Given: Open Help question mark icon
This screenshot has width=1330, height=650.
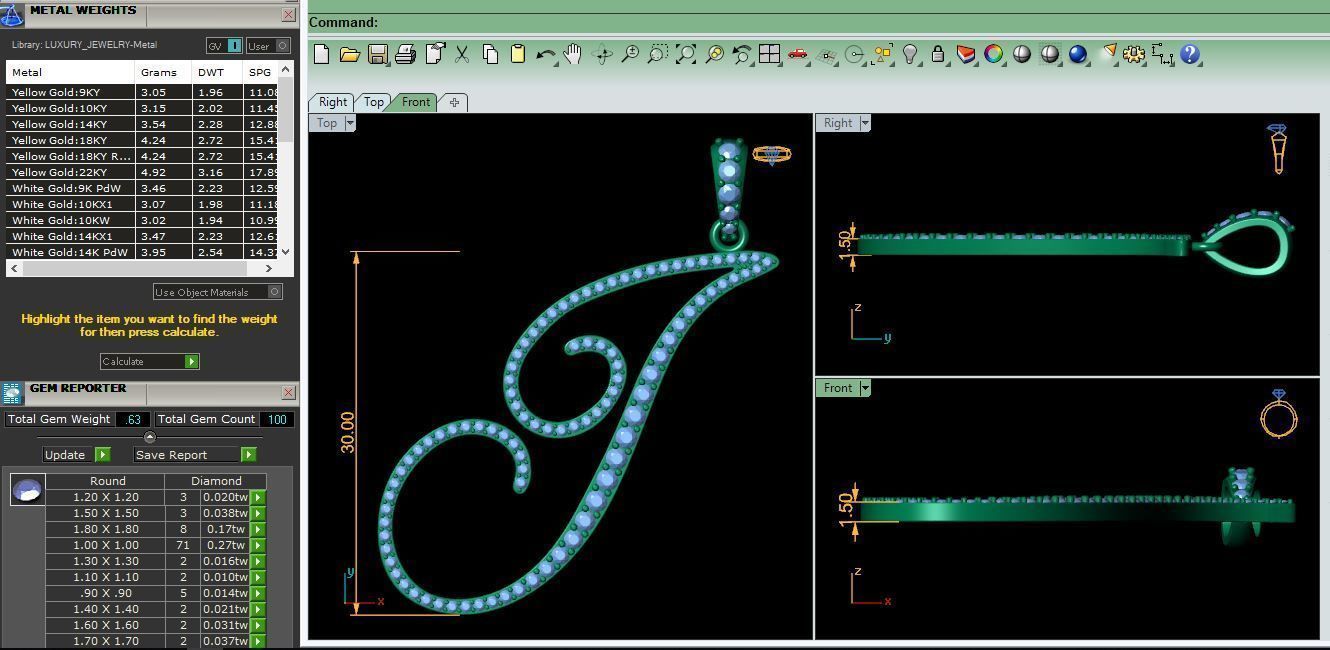Looking at the screenshot, I should pyautogui.click(x=1190, y=54).
